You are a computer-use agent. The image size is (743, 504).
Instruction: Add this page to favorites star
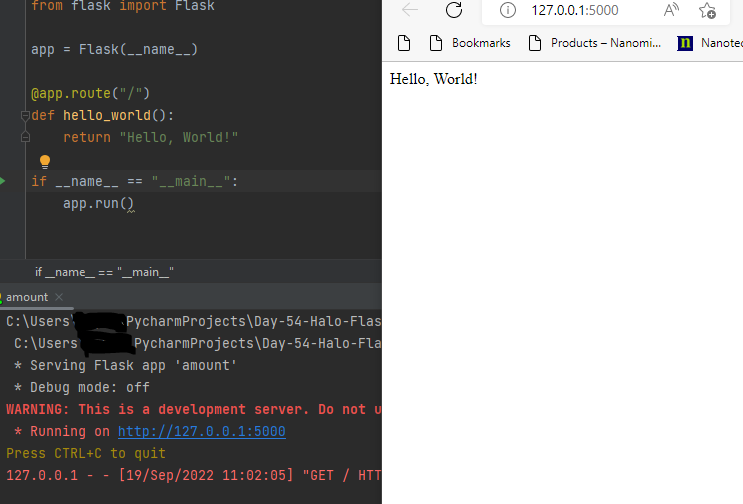(707, 10)
